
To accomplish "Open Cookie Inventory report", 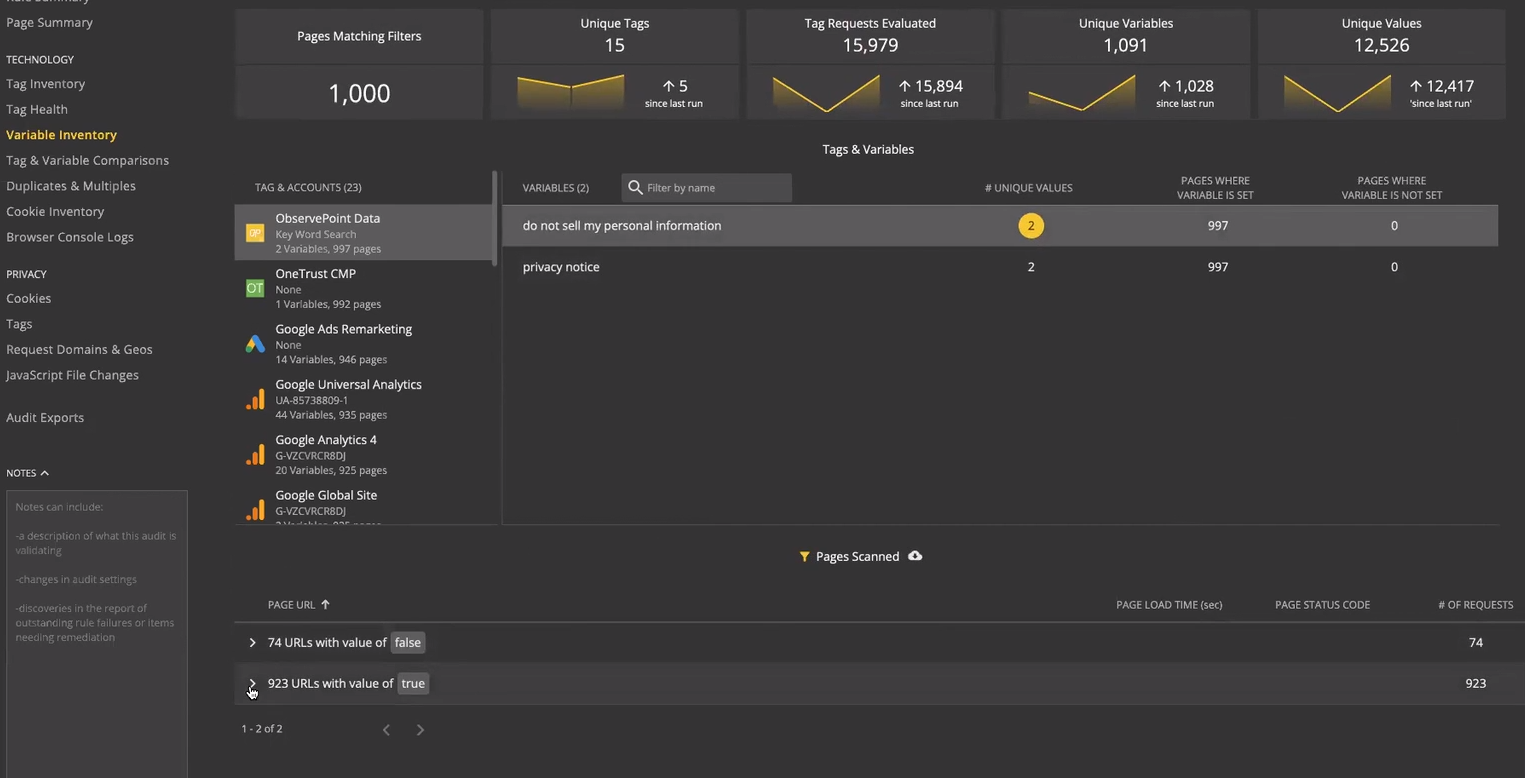I will pyautogui.click(x=55, y=212).
